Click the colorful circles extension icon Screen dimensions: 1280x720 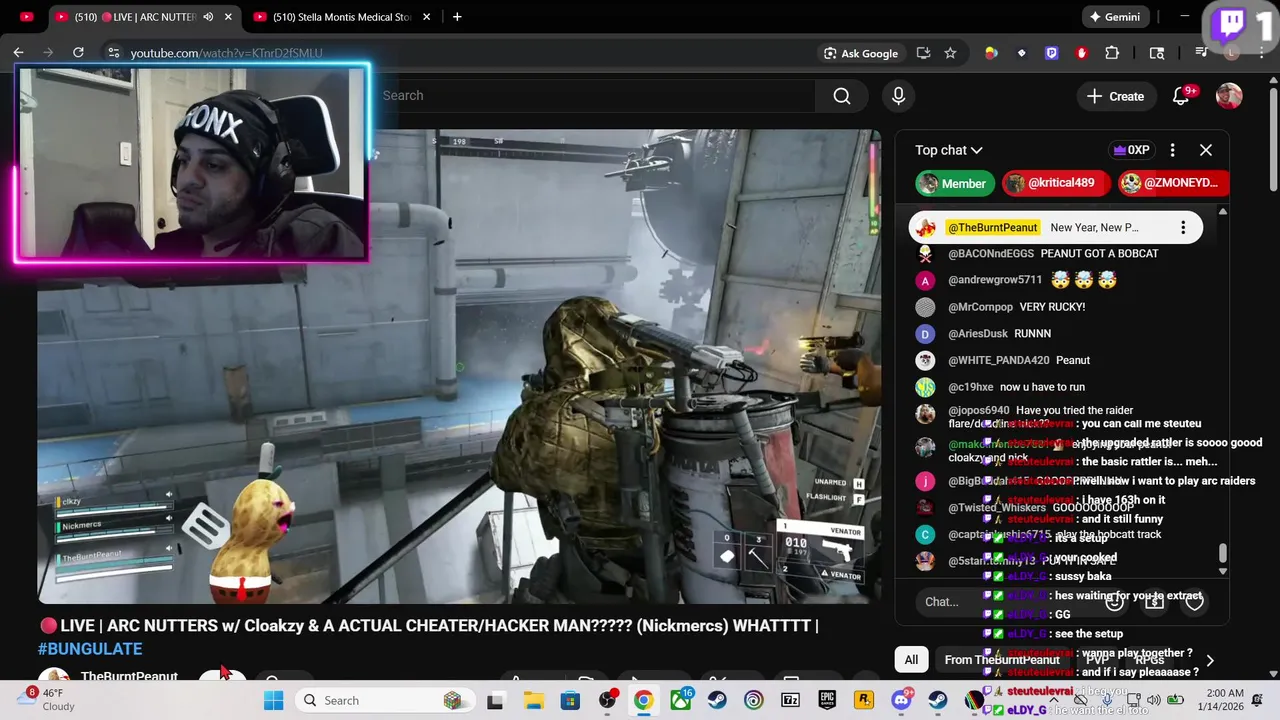[x=991, y=53]
